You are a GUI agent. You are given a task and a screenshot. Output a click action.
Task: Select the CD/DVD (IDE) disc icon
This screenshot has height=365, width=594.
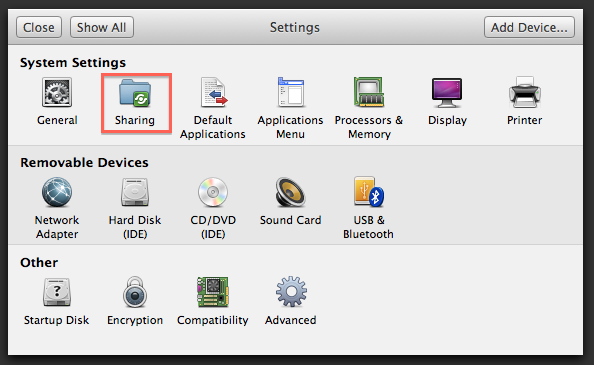[213, 192]
